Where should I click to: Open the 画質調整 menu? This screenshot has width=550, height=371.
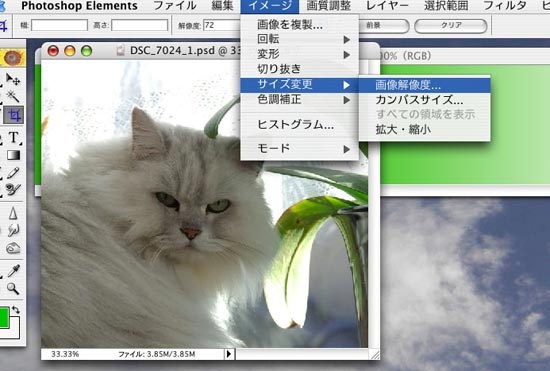(x=329, y=6)
